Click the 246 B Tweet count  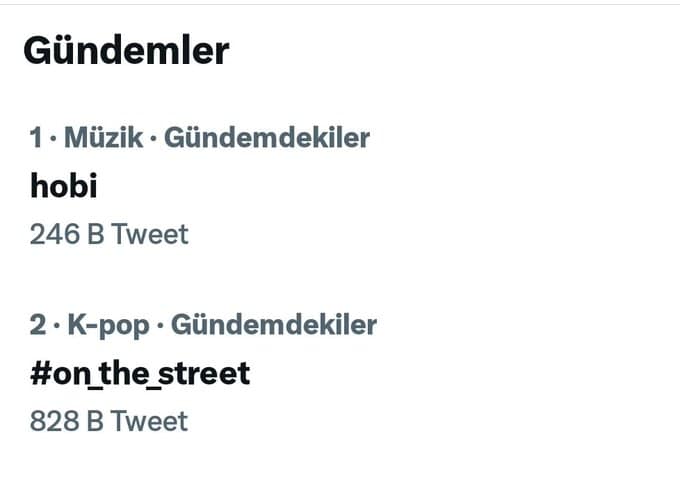pos(109,234)
